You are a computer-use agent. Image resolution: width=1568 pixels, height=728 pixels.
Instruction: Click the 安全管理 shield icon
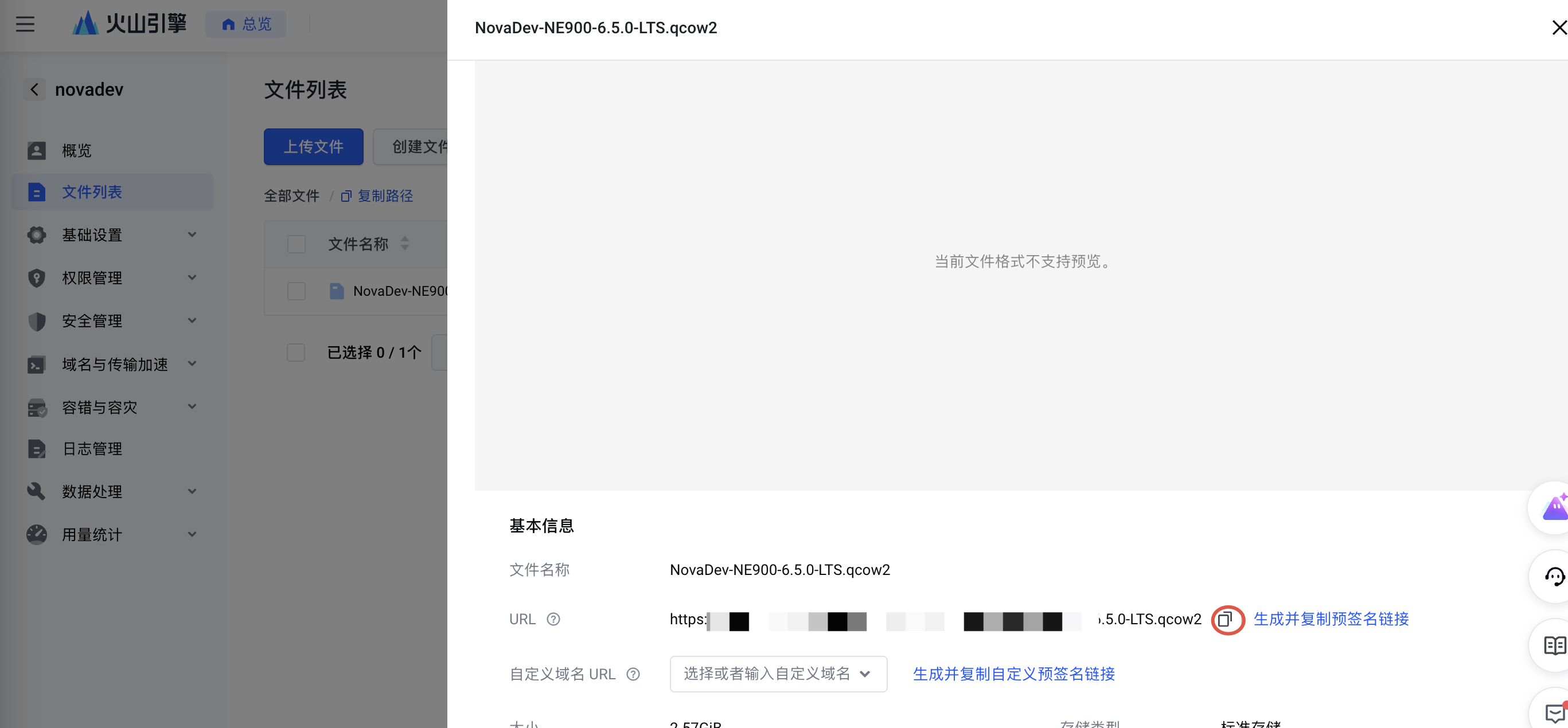[x=37, y=321]
